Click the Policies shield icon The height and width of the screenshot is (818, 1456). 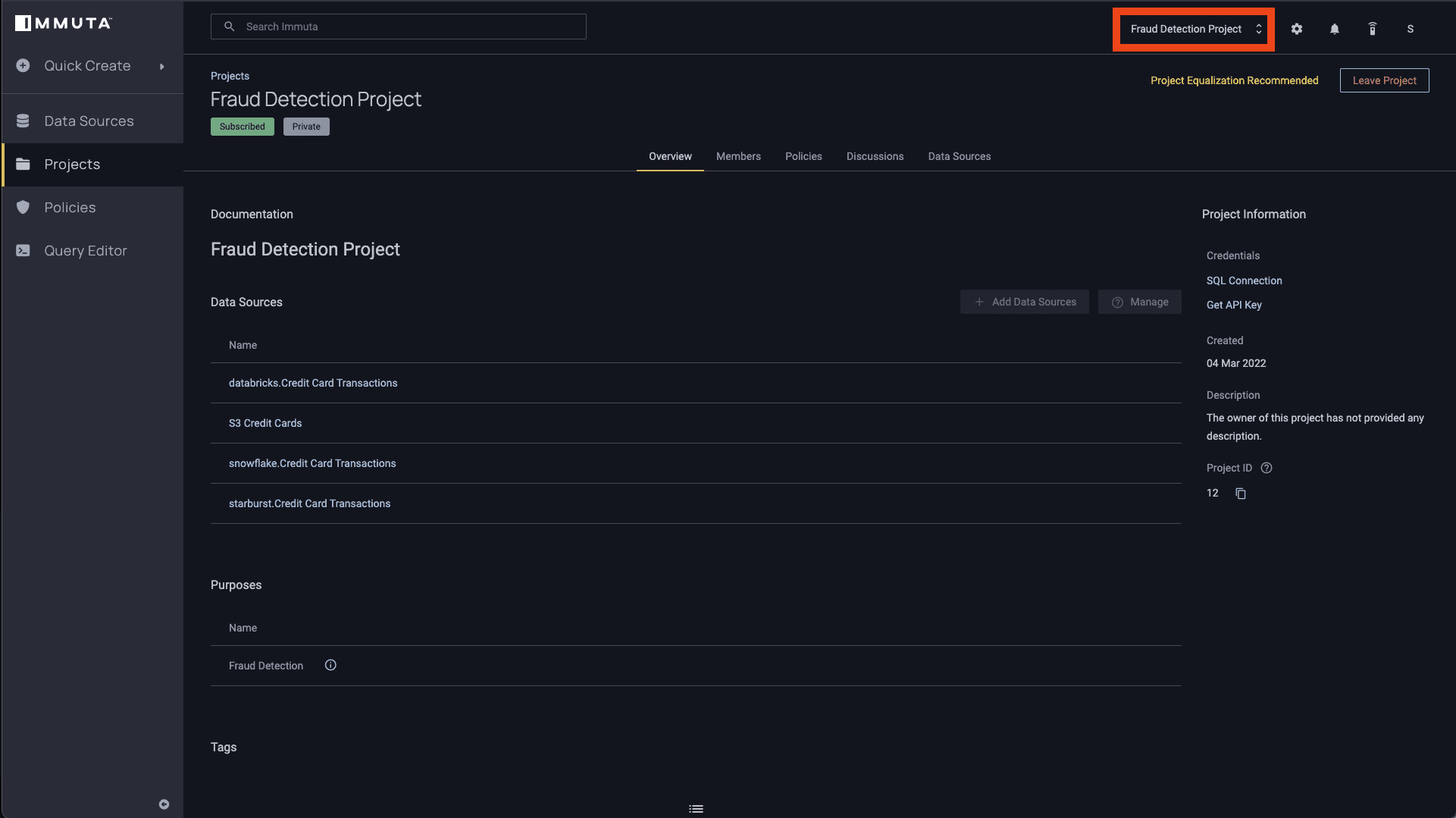(x=23, y=208)
